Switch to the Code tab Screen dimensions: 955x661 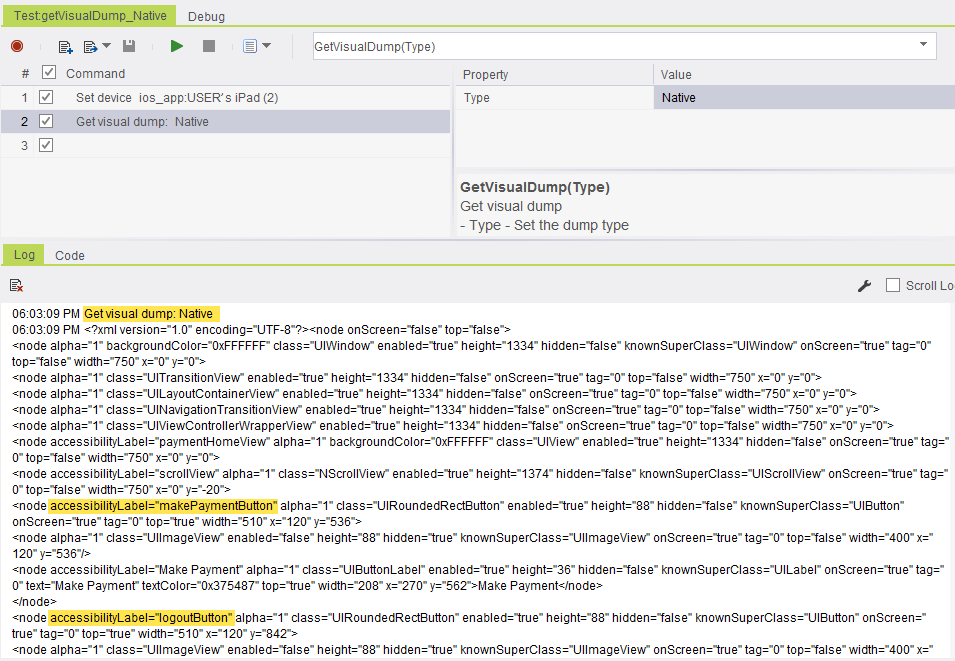point(70,255)
